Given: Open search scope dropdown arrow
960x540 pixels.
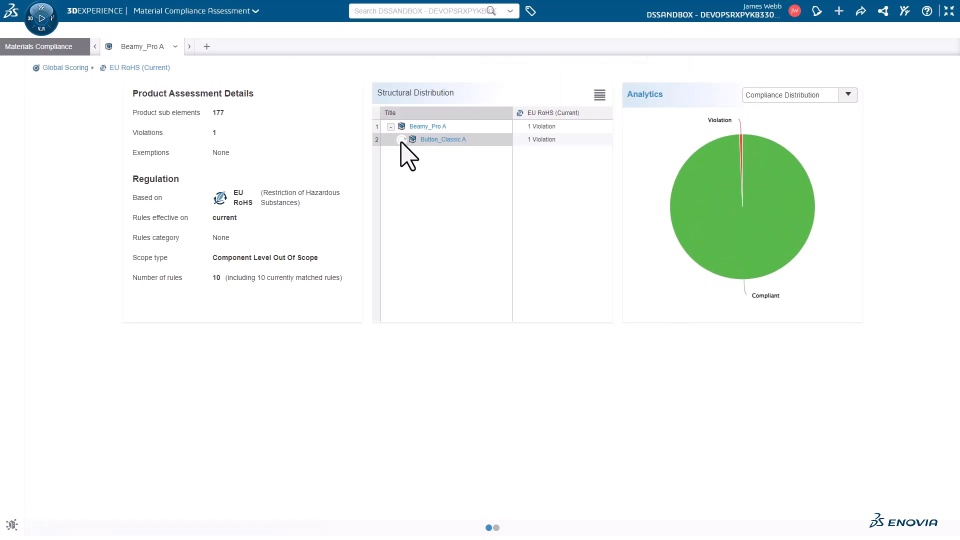Looking at the screenshot, I should [510, 11].
